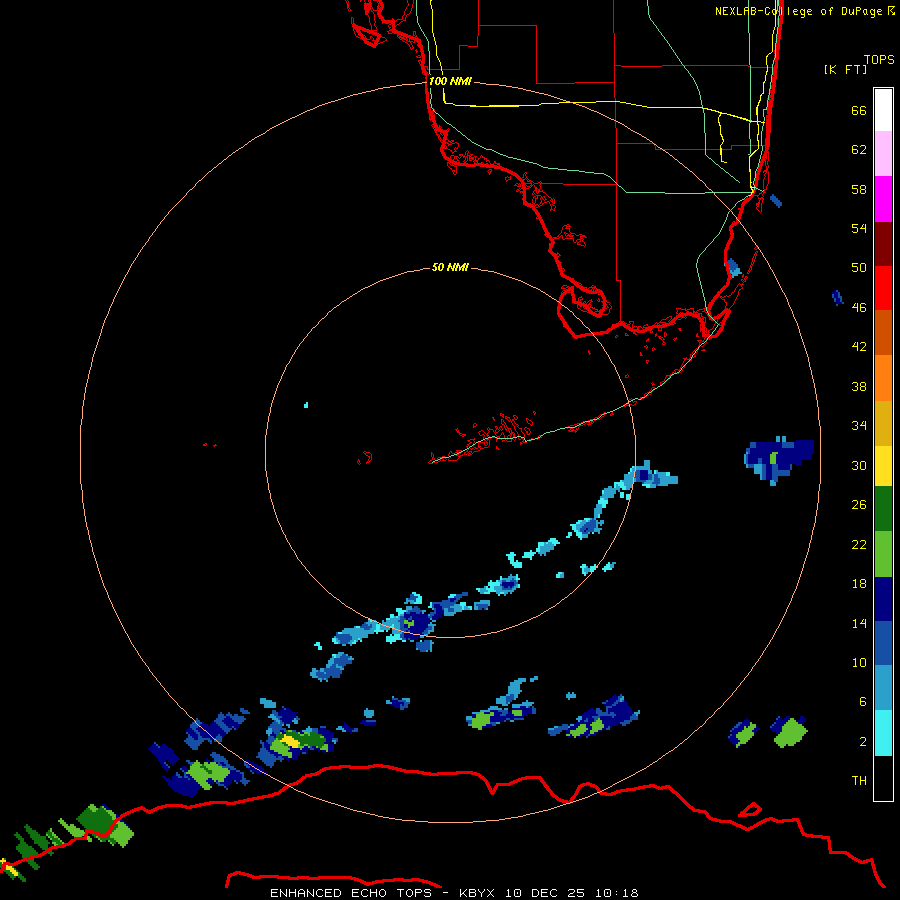Viewport: 900px width, 900px height.
Task: Click the "[K FT]" units label
Action: tap(845, 70)
